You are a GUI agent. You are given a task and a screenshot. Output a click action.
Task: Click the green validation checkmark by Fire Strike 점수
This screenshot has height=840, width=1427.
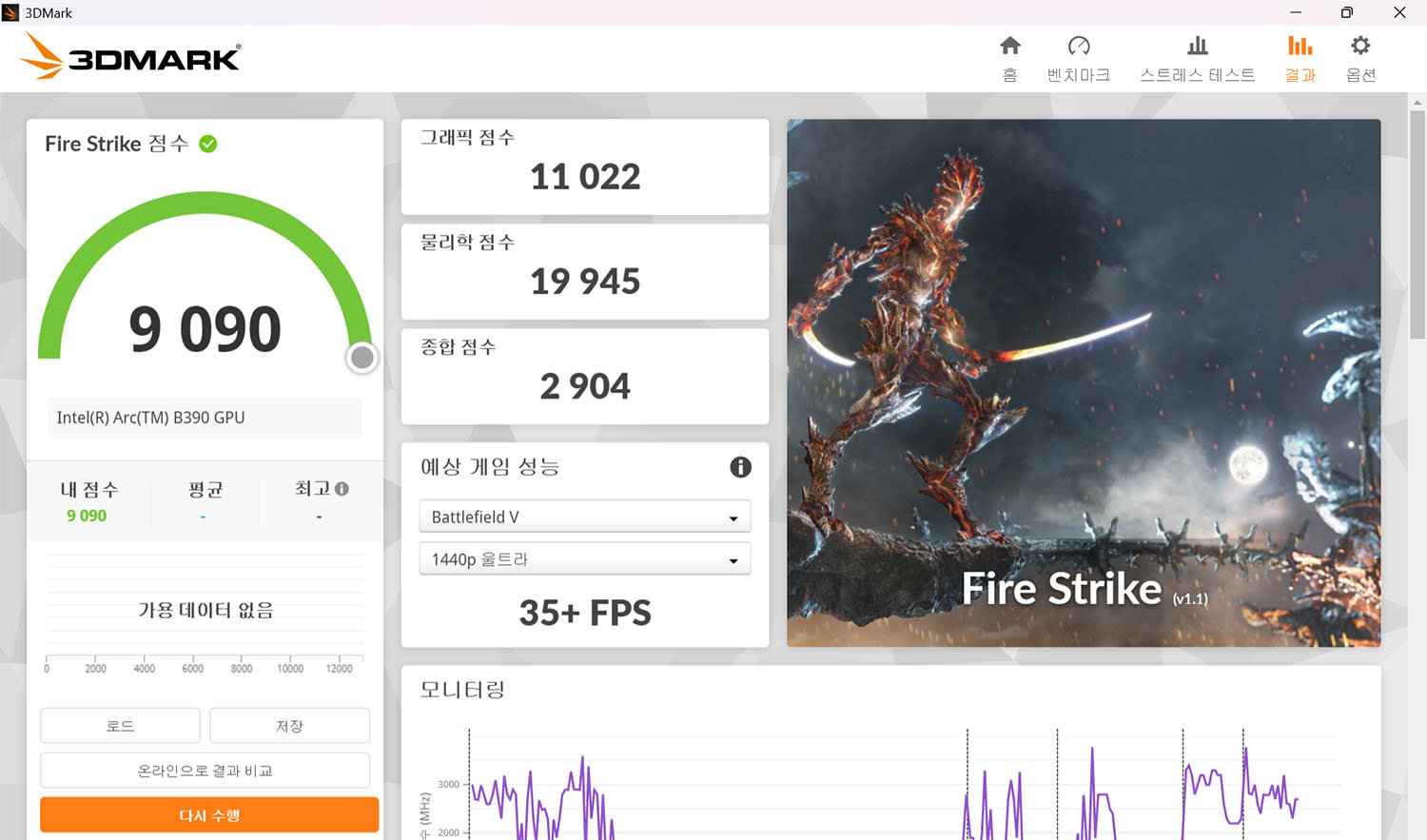click(208, 144)
